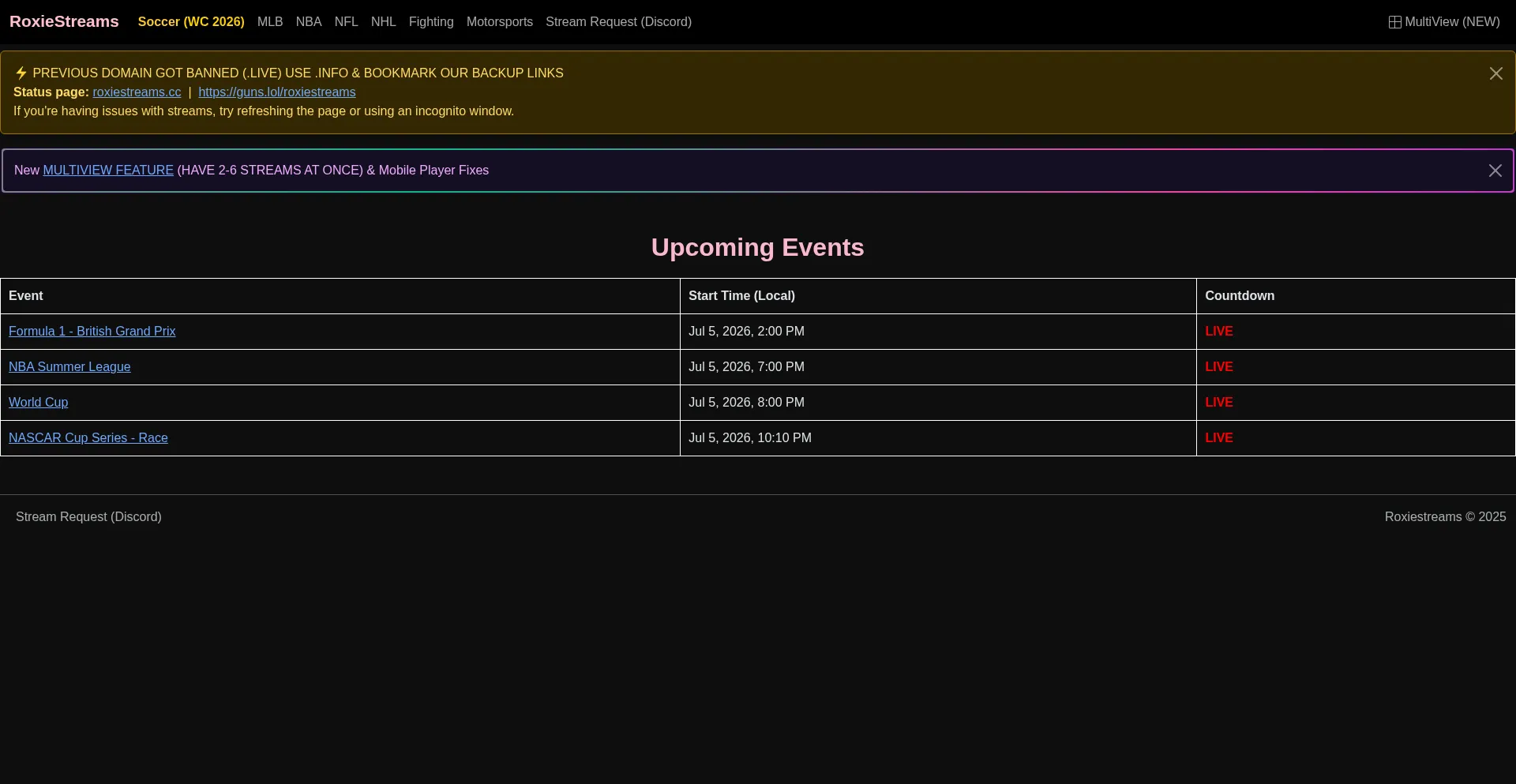
Task: Click the Jul 5, 2026, 7:00 PM cell
Action: click(x=938, y=367)
